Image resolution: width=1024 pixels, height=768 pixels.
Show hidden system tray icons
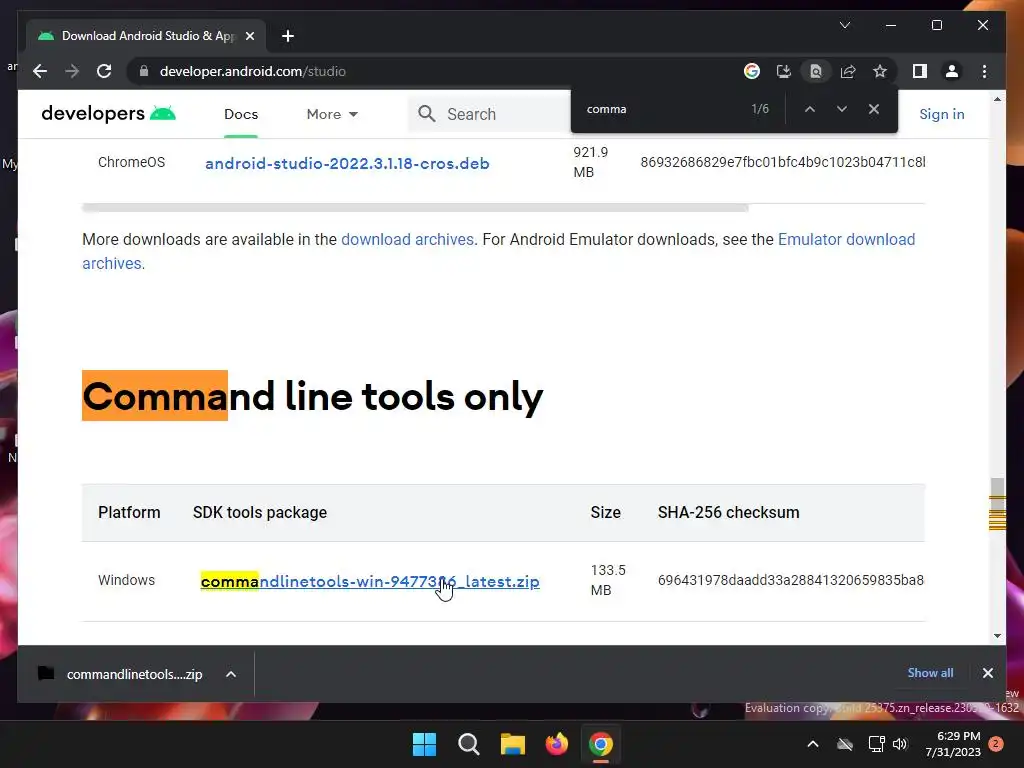(812, 744)
